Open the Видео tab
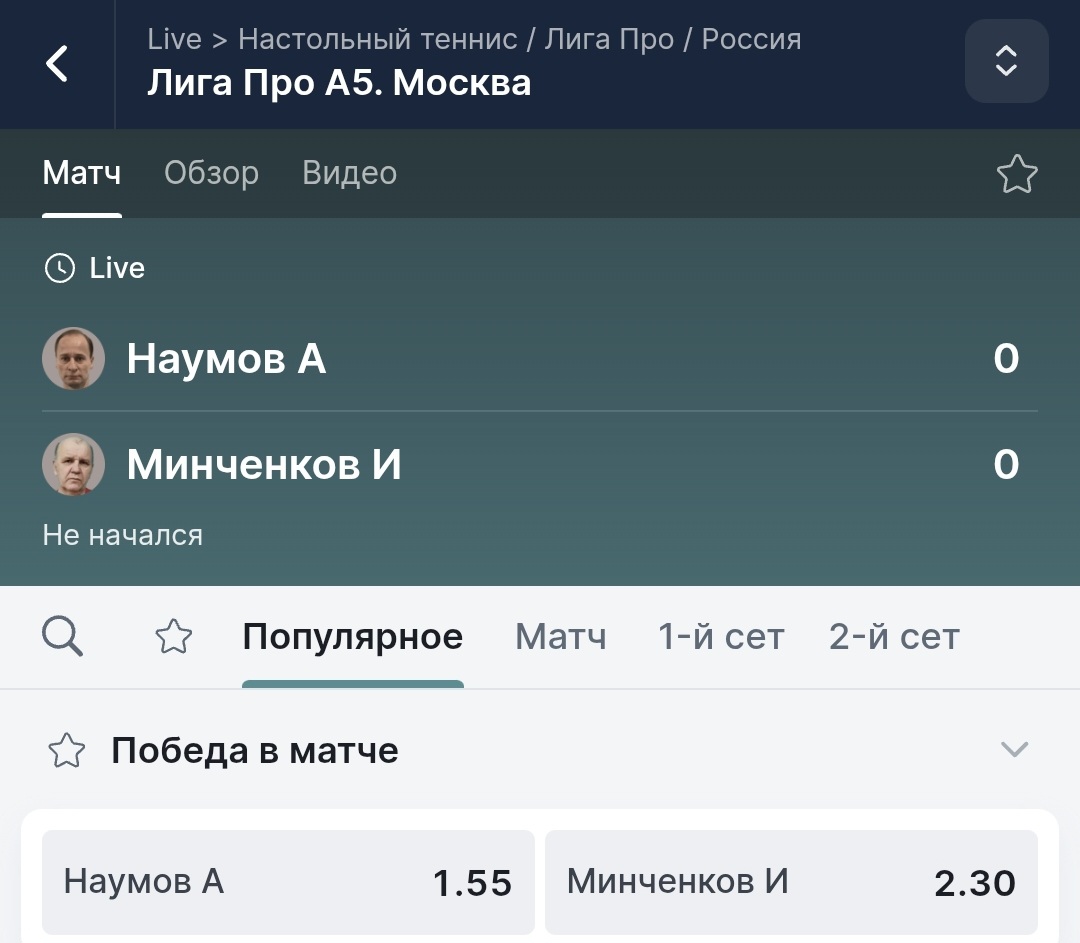 tap(349, 173)
